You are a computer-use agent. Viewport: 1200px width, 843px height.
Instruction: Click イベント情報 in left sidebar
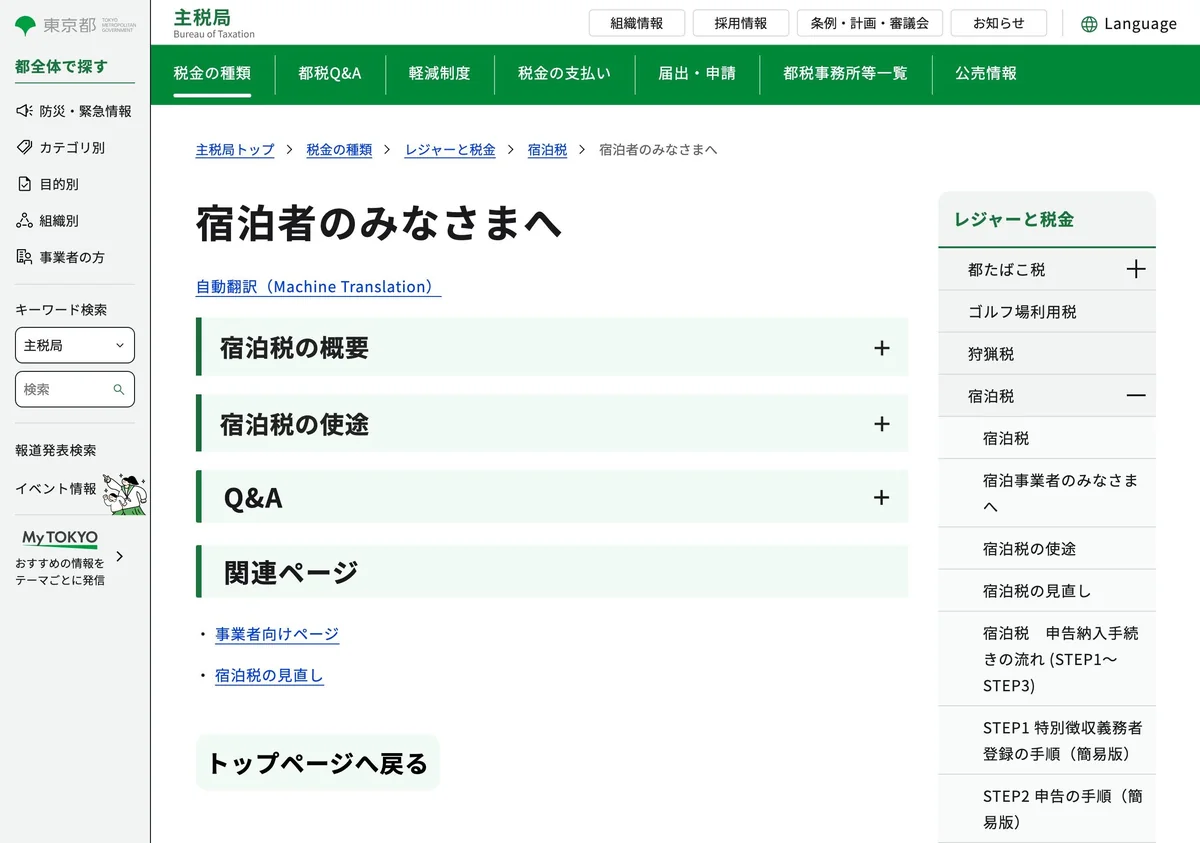(x=56, y=489)
